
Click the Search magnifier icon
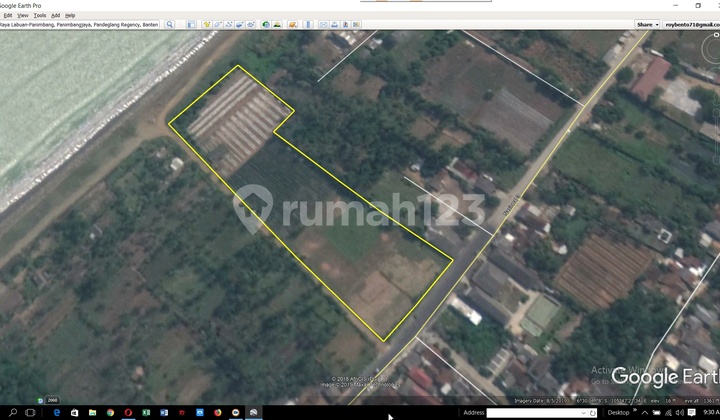click(x=170, y=24)
